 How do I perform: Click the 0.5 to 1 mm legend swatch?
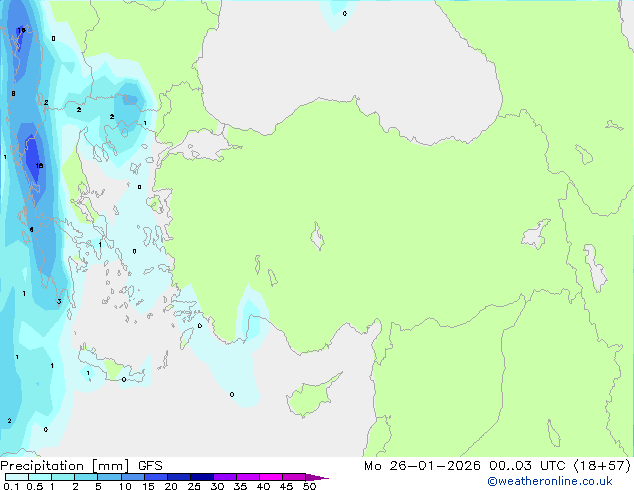[40, 477]
